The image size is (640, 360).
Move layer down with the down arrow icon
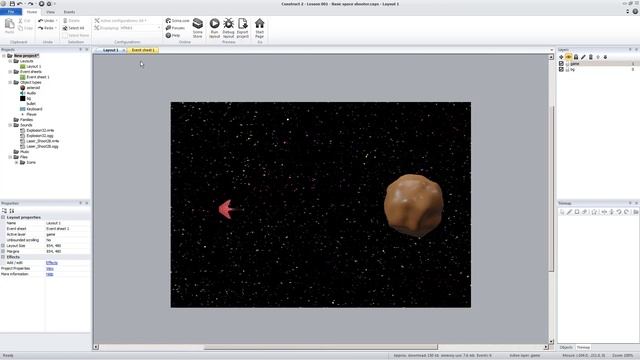pos(605,57)
